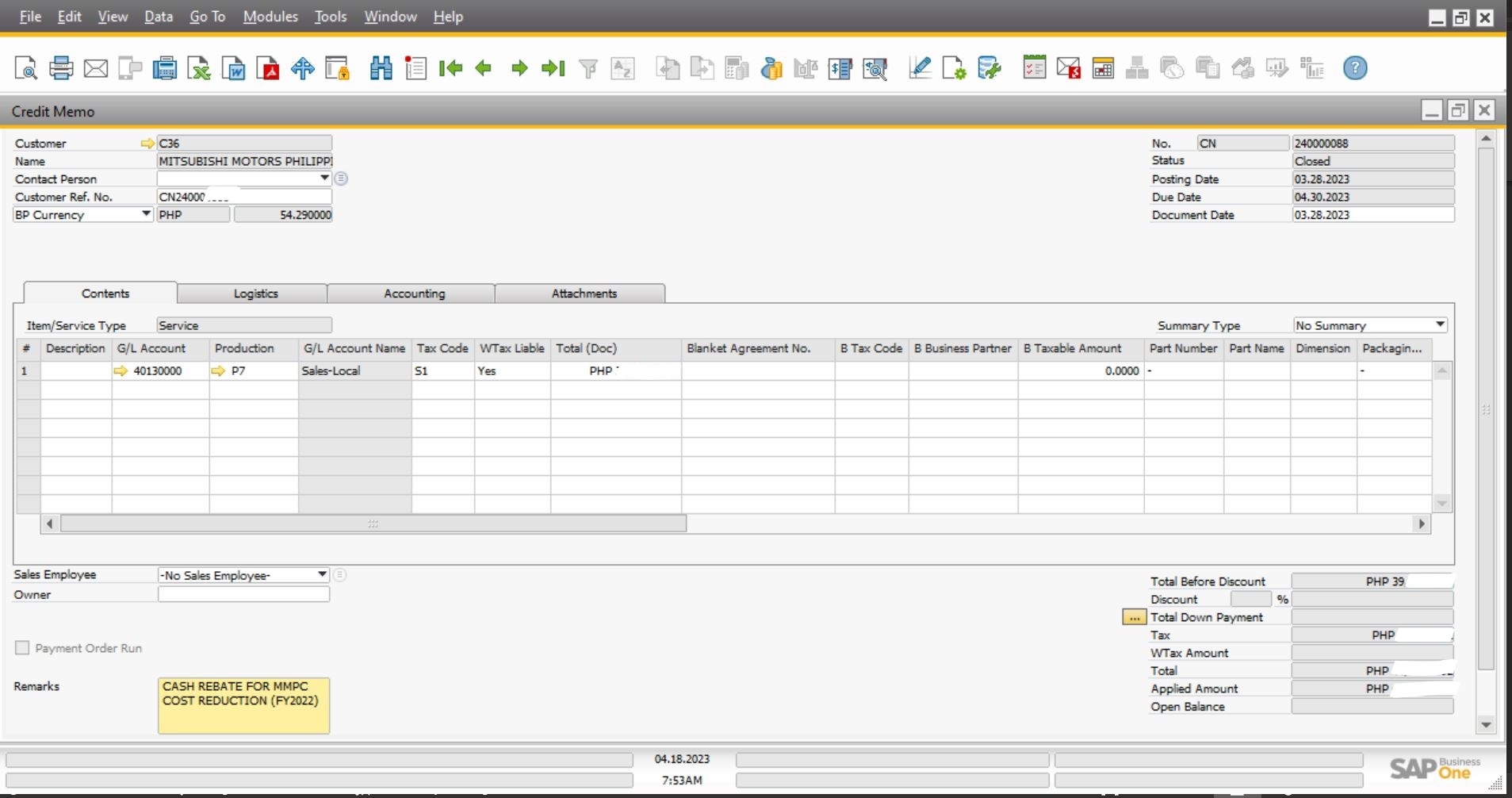Open the Tools menu

tap(331, 17)
